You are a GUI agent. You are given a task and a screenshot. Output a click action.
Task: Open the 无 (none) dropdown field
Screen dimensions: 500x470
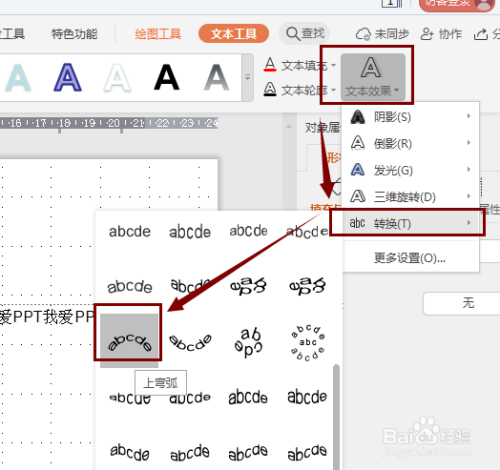point(462,303)
